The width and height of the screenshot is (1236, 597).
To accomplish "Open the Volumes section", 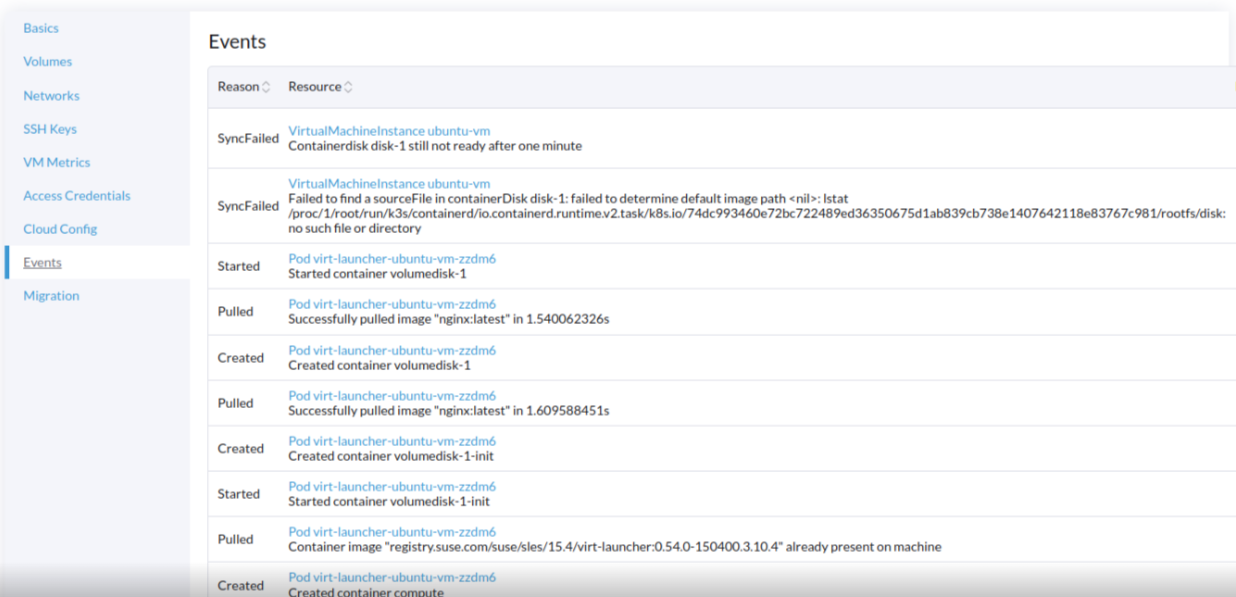I will 47,61.
